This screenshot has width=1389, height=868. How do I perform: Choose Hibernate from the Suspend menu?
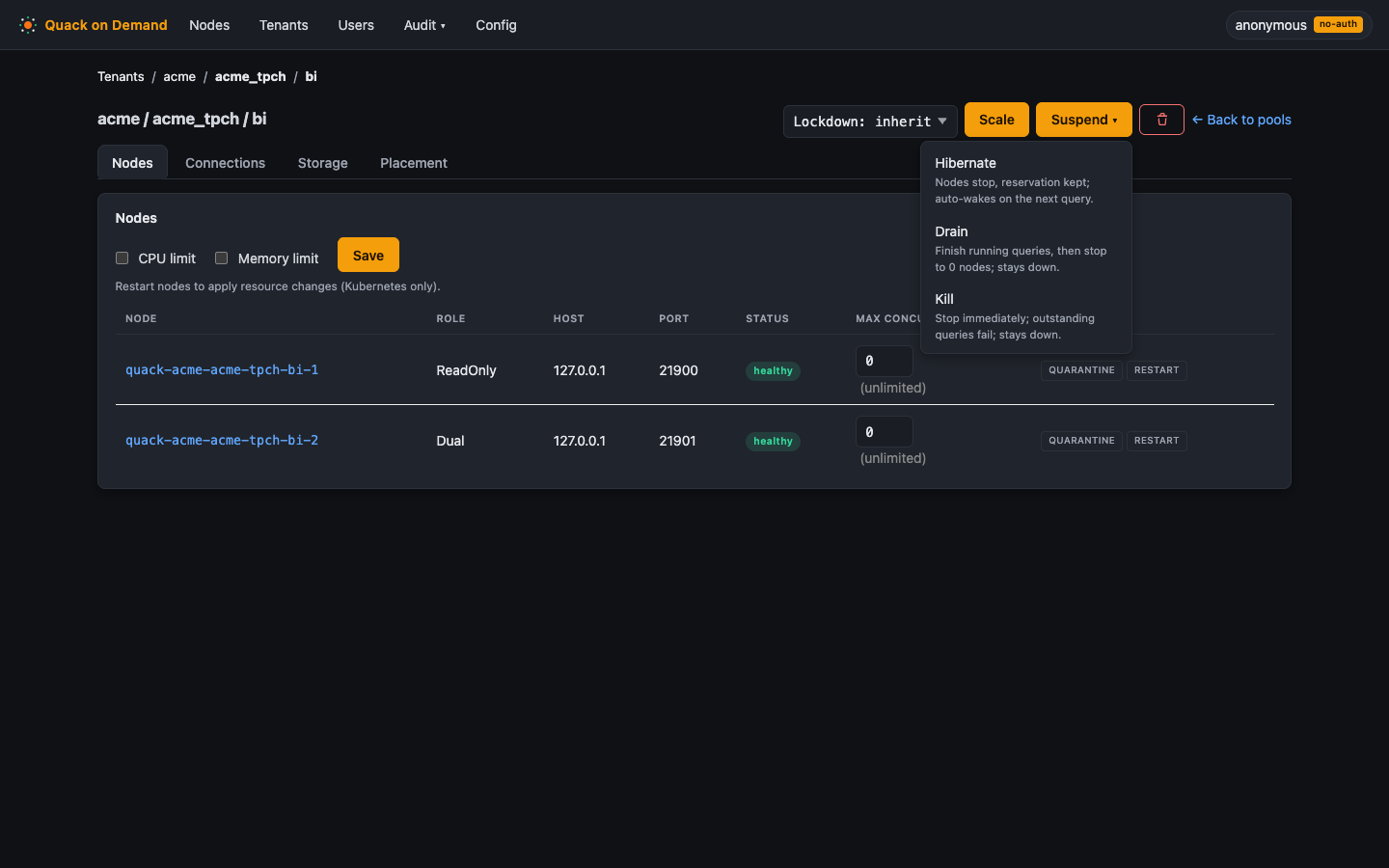(x=1026, y=180)
